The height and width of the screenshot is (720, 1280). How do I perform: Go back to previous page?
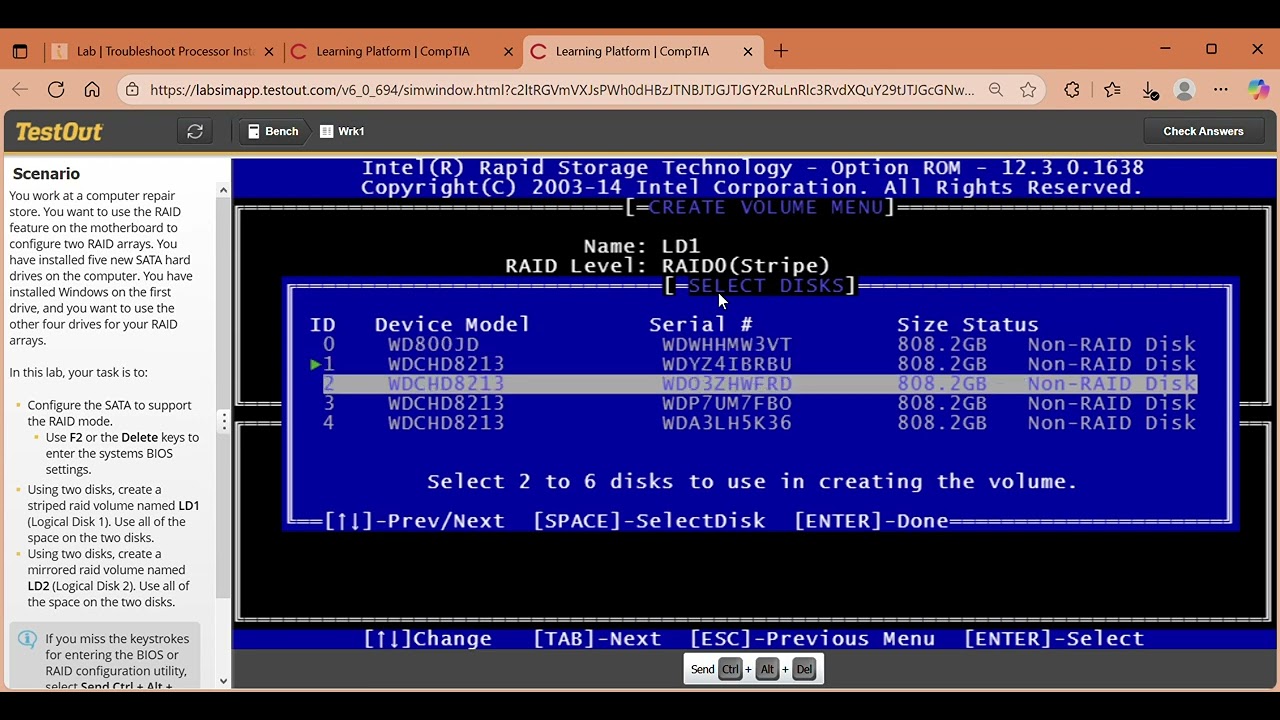pyautogui.click(x=20, y=90)
